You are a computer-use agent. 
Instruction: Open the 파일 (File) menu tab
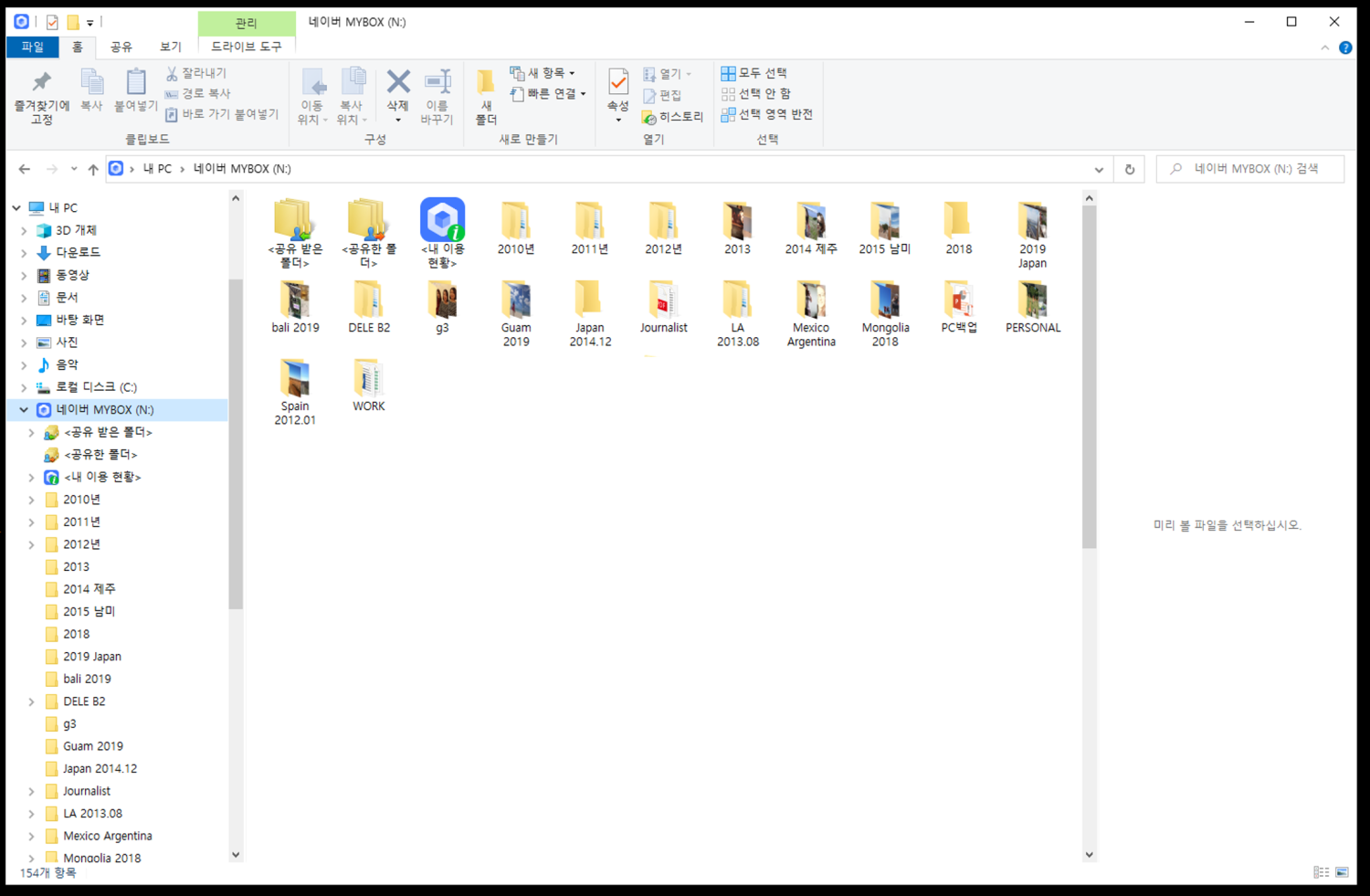pyautogui.click(x=33, y=47)
